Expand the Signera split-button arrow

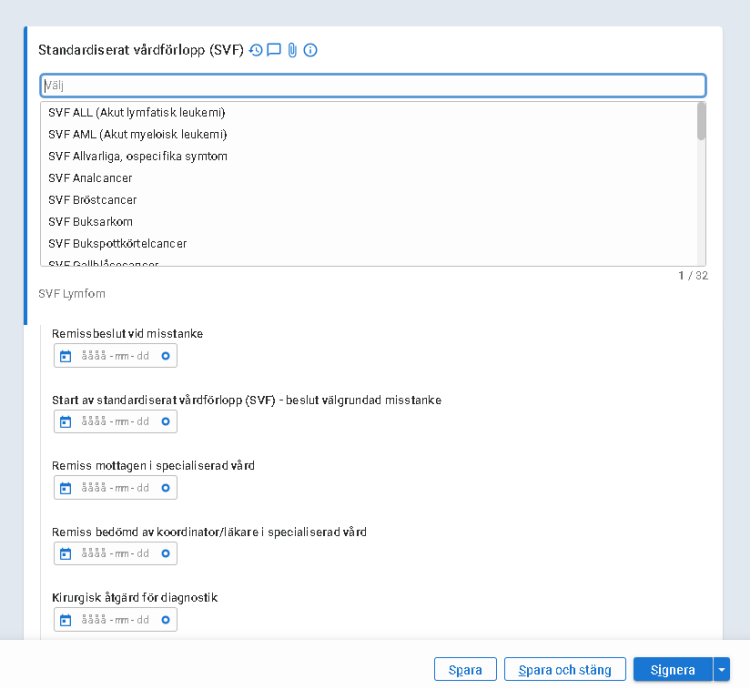tap(721, 670)
